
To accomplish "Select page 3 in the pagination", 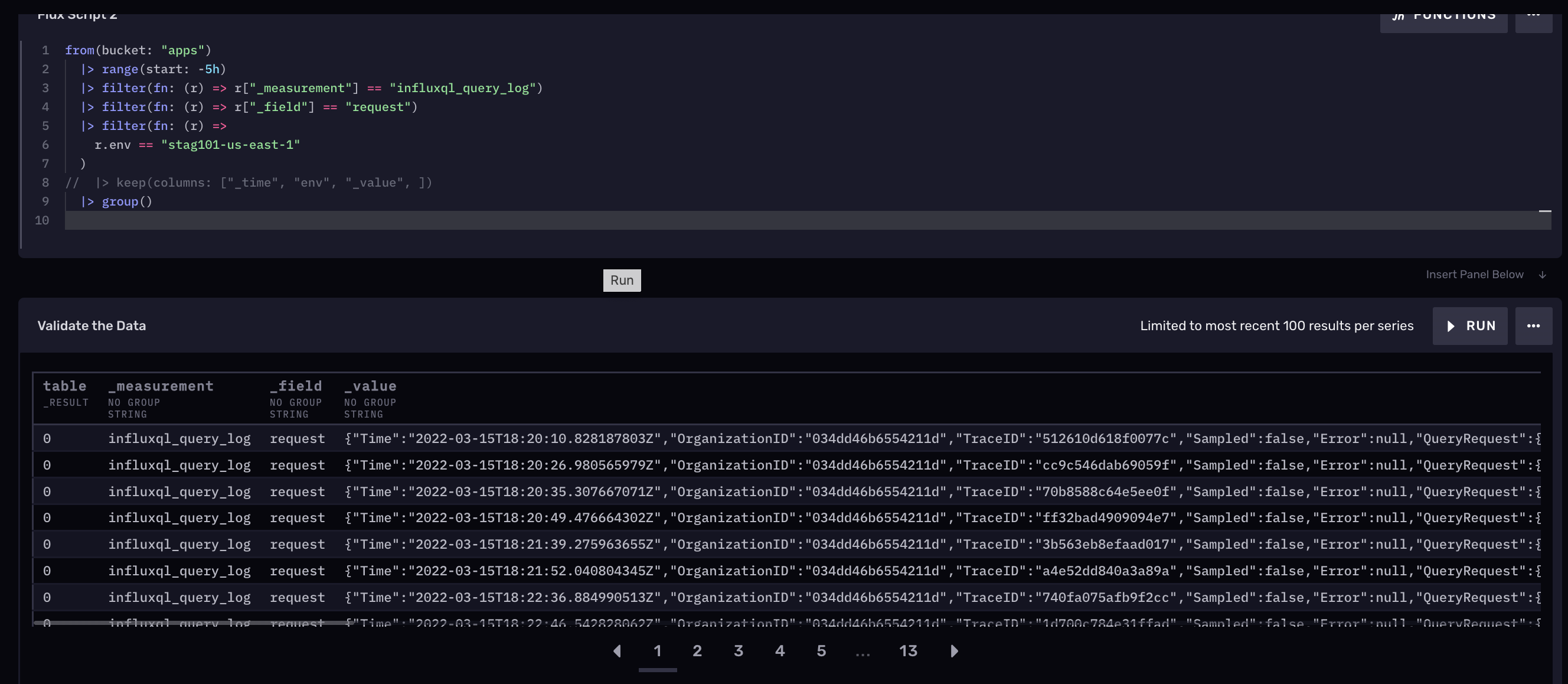I will 739,651.
